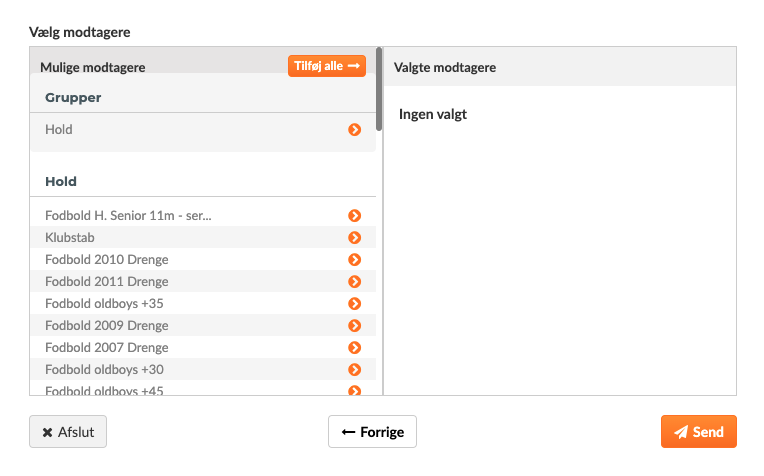Image resolution: width=764 pixels, height=476 pixels.
Task: Add Fodbold 2007 Drenge via arrow icon
Action: click(x=354, y=347)
